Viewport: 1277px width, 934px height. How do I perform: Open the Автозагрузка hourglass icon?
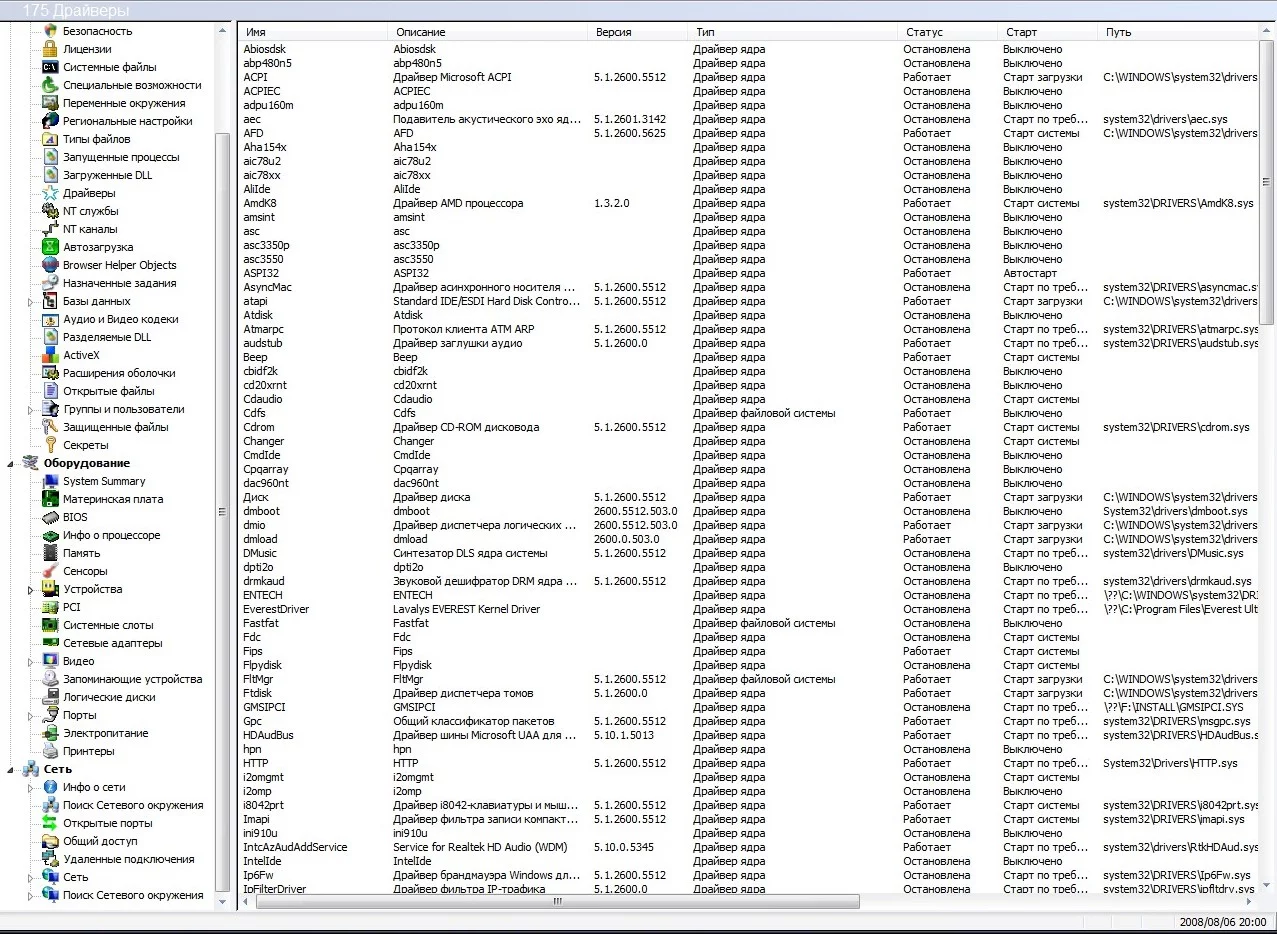(x=50, y=247)
